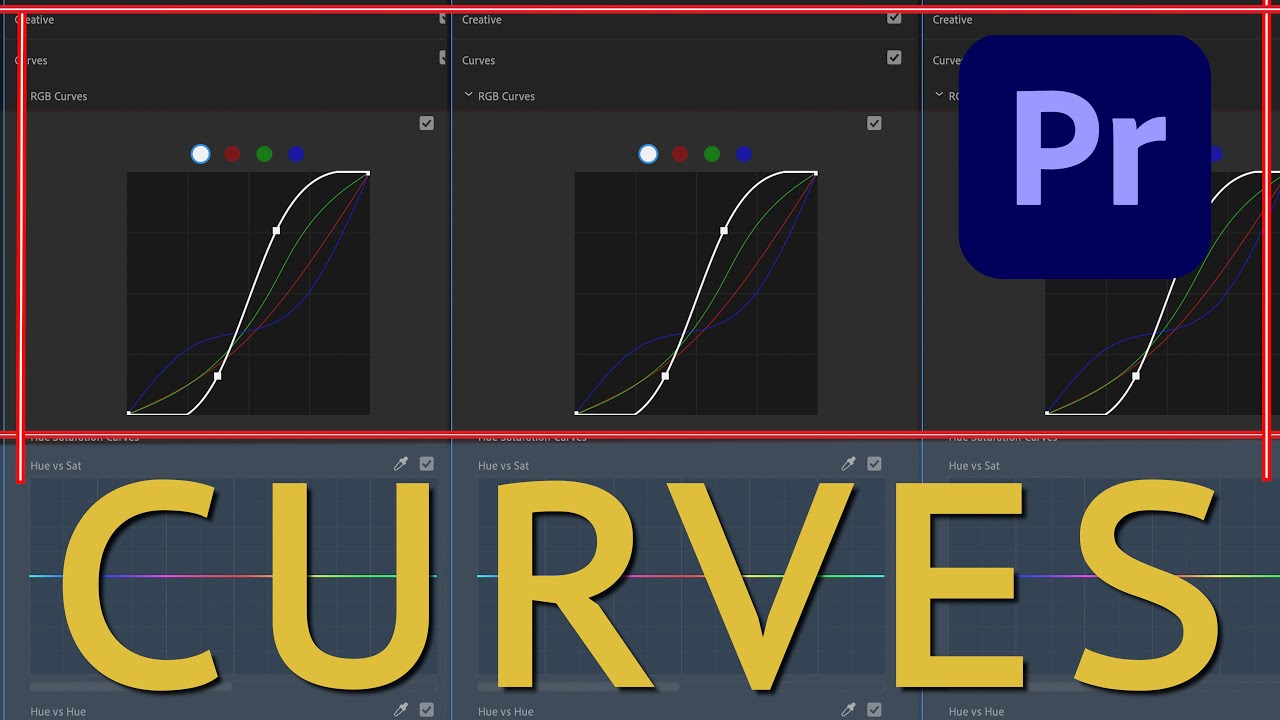Toggle the Hue vs Hue checkbox in the middle panel
This screenshot has width=1280, height=720.
[x=874, y=710]
